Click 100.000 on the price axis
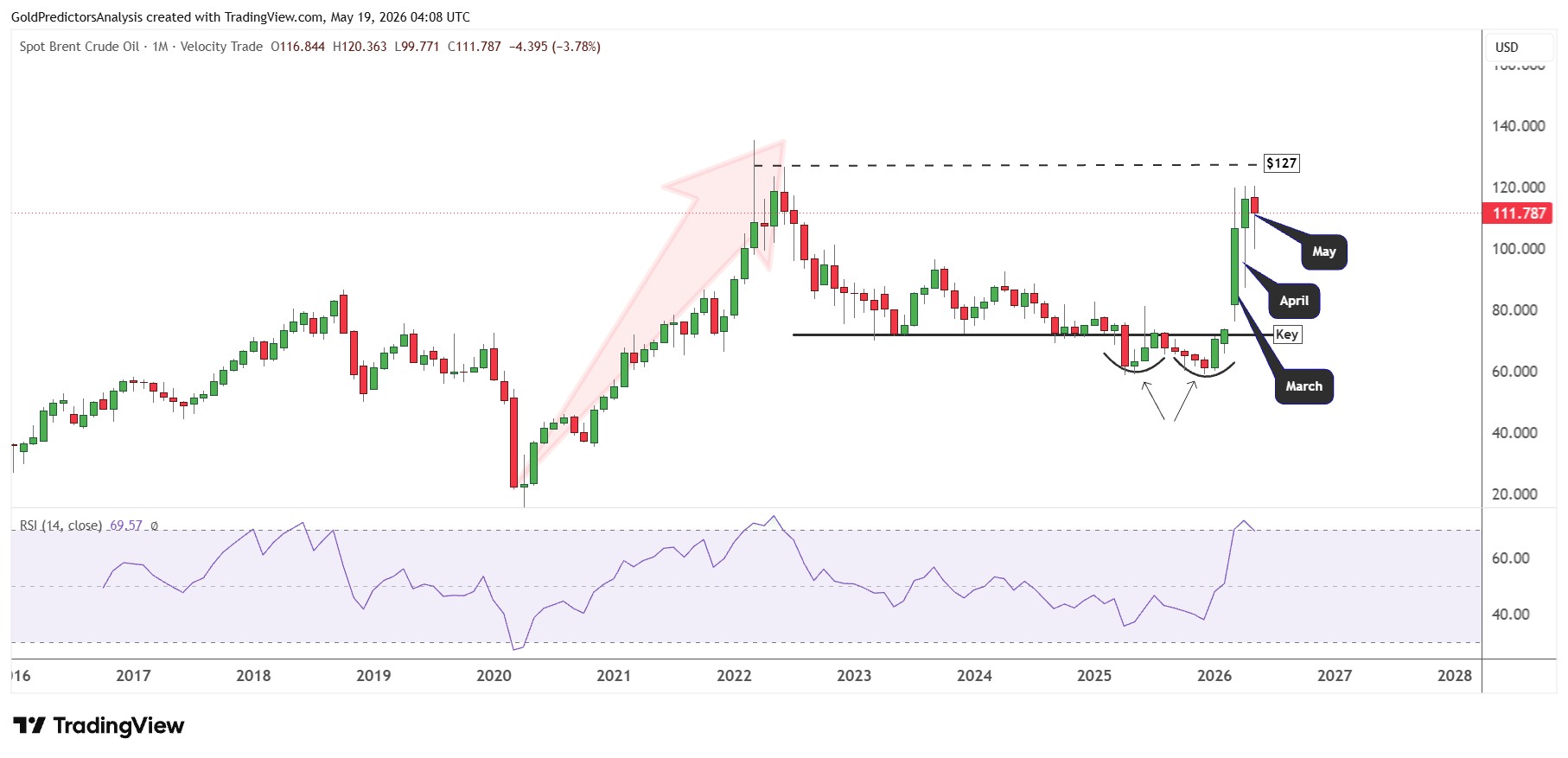 [x=1519, y=249]
